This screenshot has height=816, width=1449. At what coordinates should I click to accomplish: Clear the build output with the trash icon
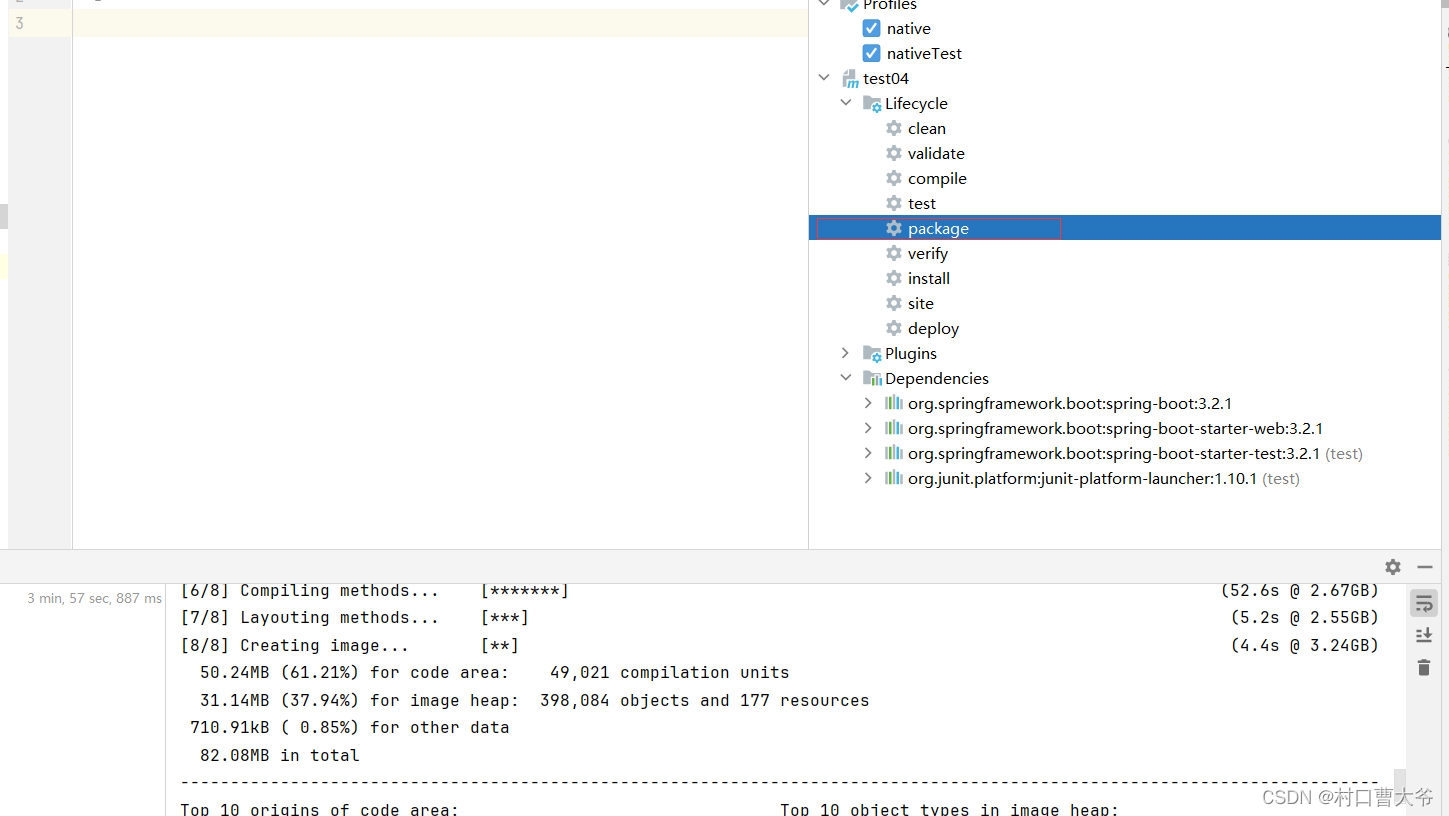click(x=1423, y=667)
